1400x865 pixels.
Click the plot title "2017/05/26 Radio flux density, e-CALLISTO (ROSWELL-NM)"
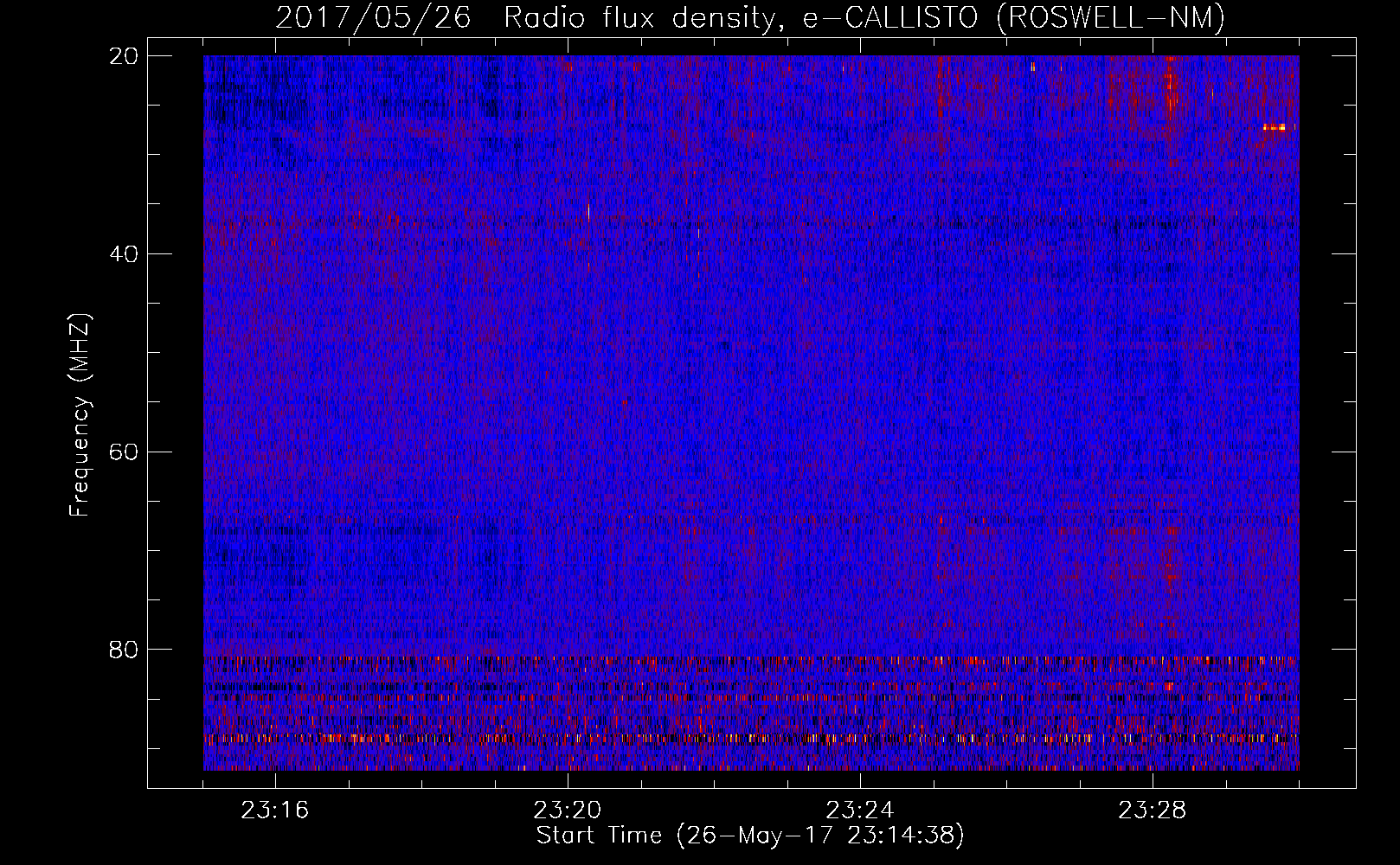[x=750, y=17]
